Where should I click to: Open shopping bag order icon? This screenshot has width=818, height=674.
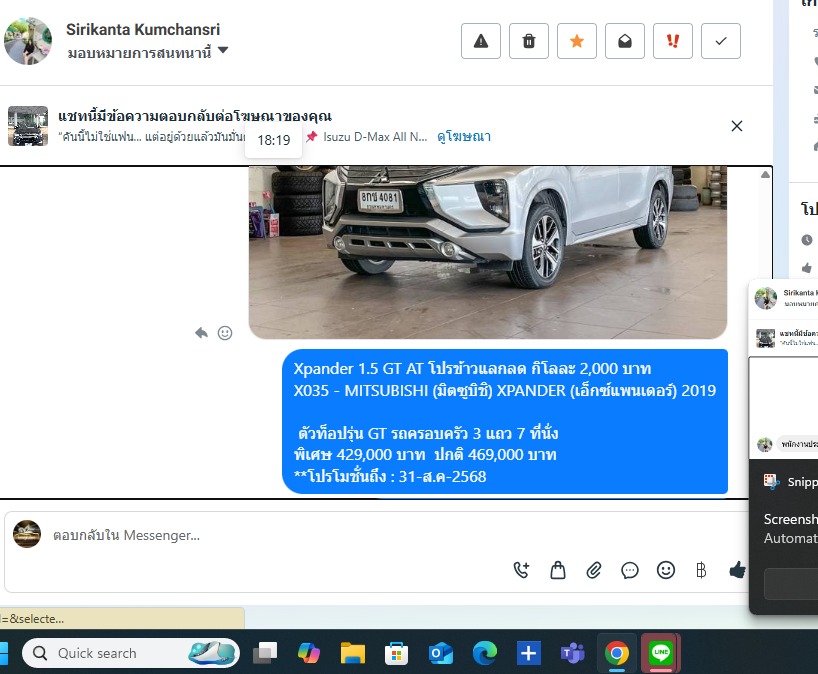pyautogui.click(x=558, y=570)
